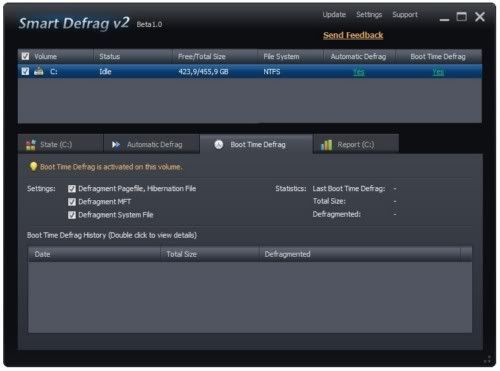Click the NTFS file system cell
The image size is (500, 371).
[x=272, y=72]
